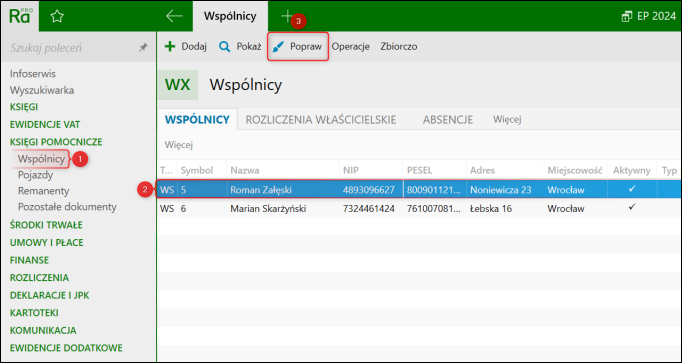Switch to ROZLICZENIA WŁAŚCICIELSKIE tab
The height and width of the screenshot is (363, 682).
point(321,120)
